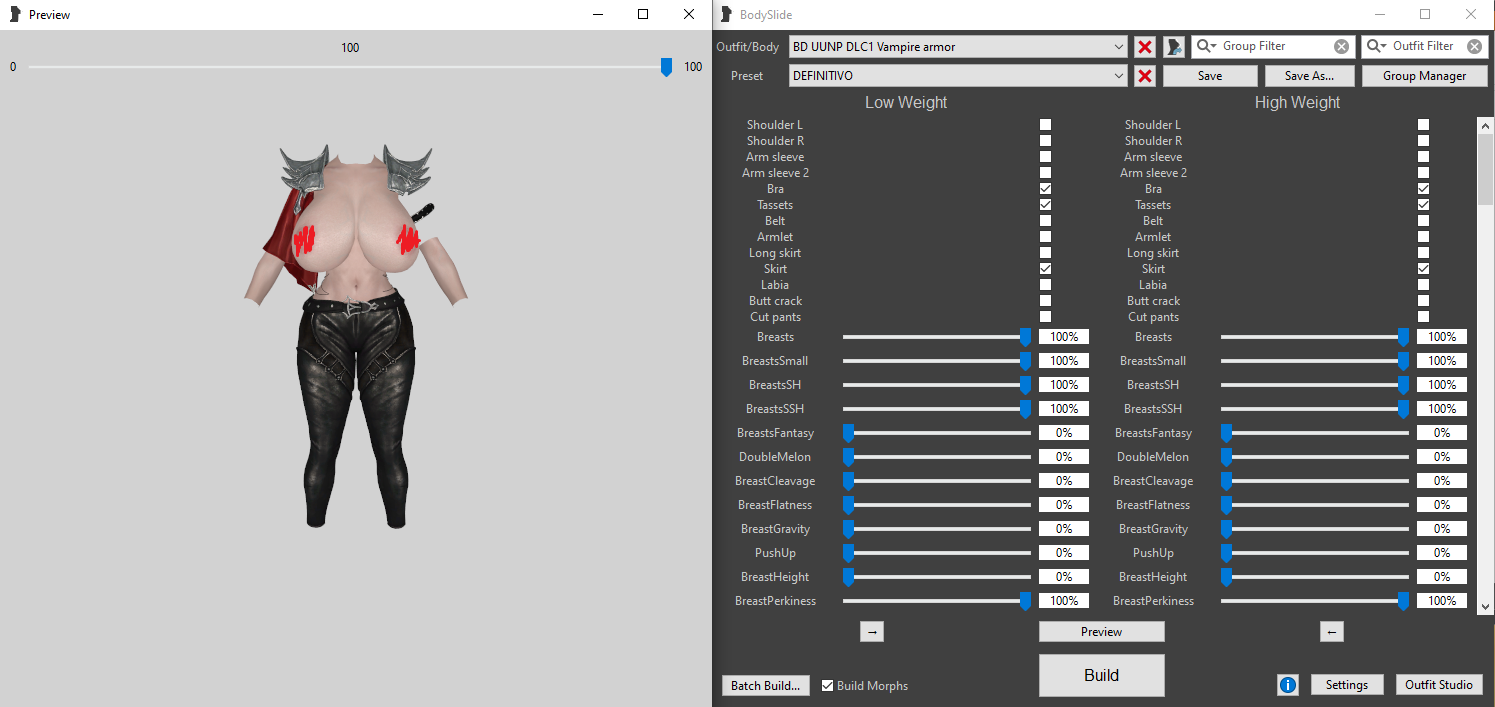
Task: Toggle Low Weight Tassets checkbox
Action: point(1045,205)
